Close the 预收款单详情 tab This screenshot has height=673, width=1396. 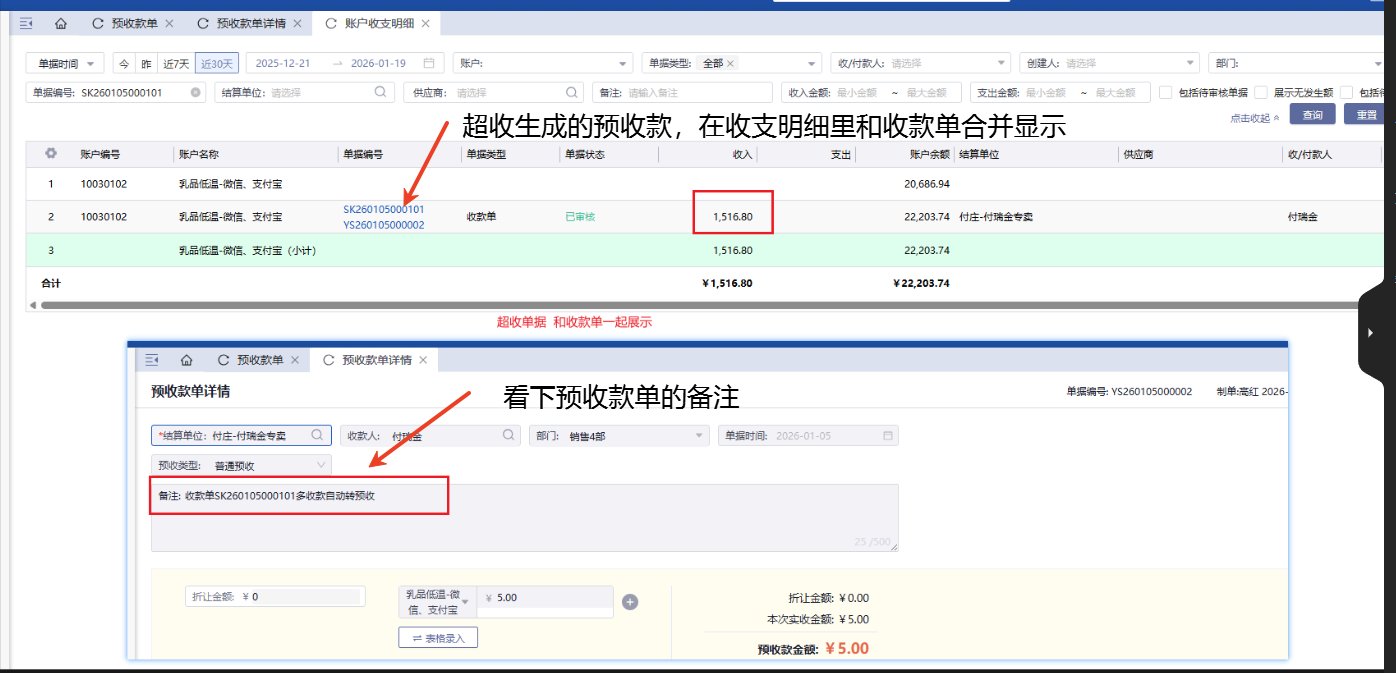[300, 23]
